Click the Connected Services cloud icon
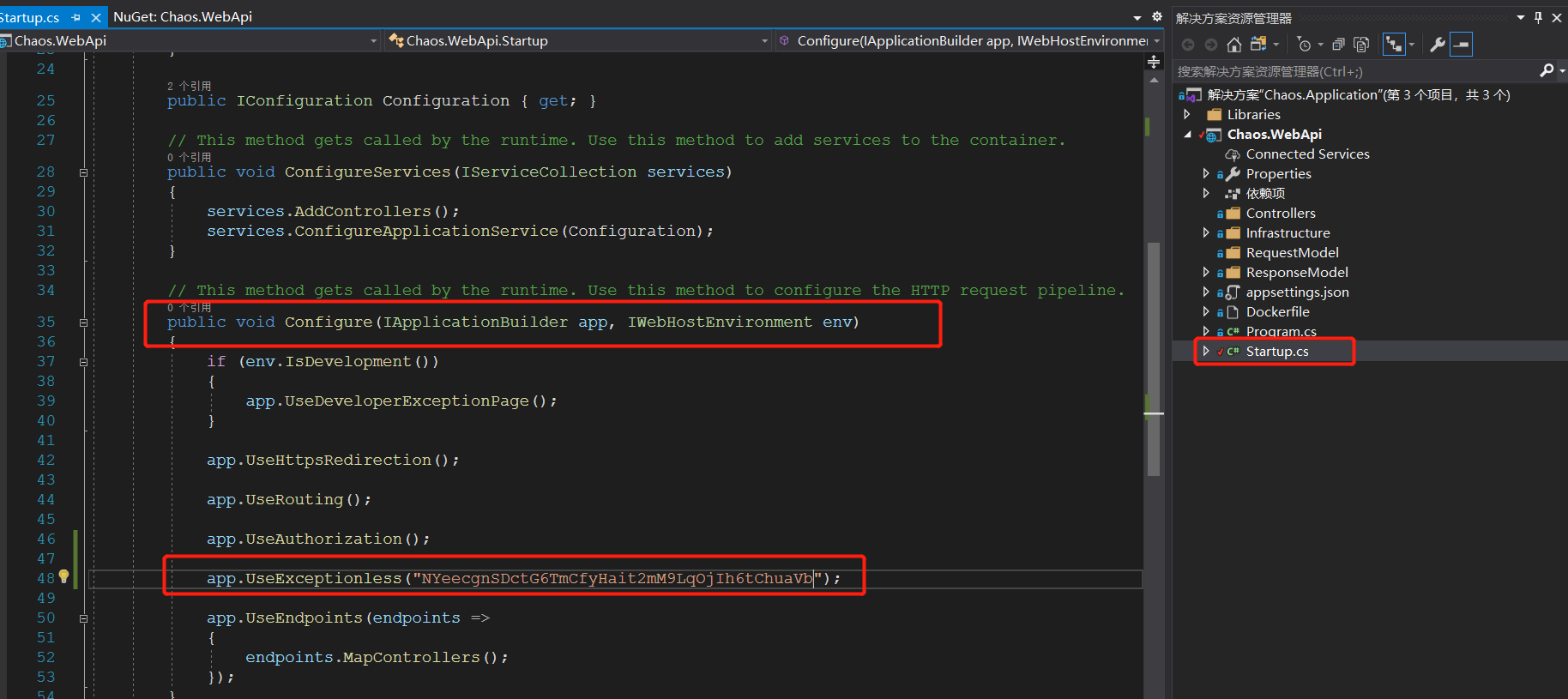The image size is (1568, 699). 1233,154
